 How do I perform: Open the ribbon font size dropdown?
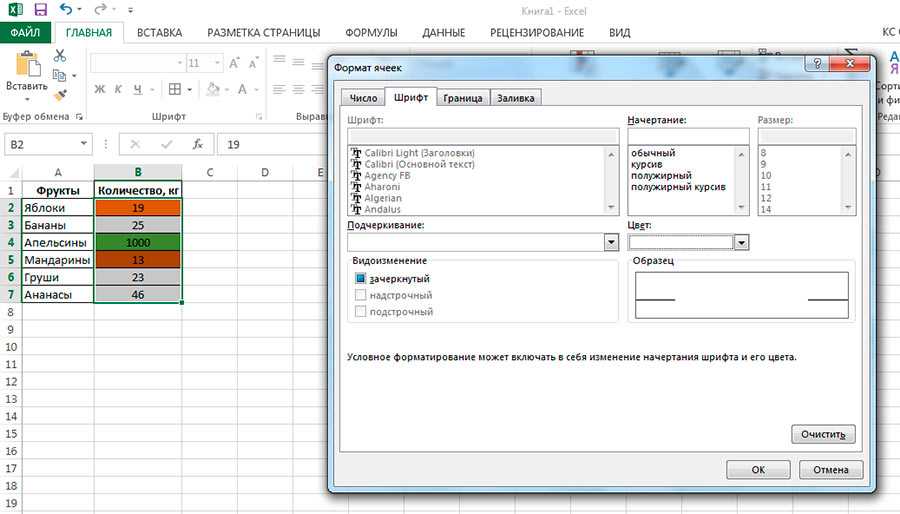coord(218,63)
